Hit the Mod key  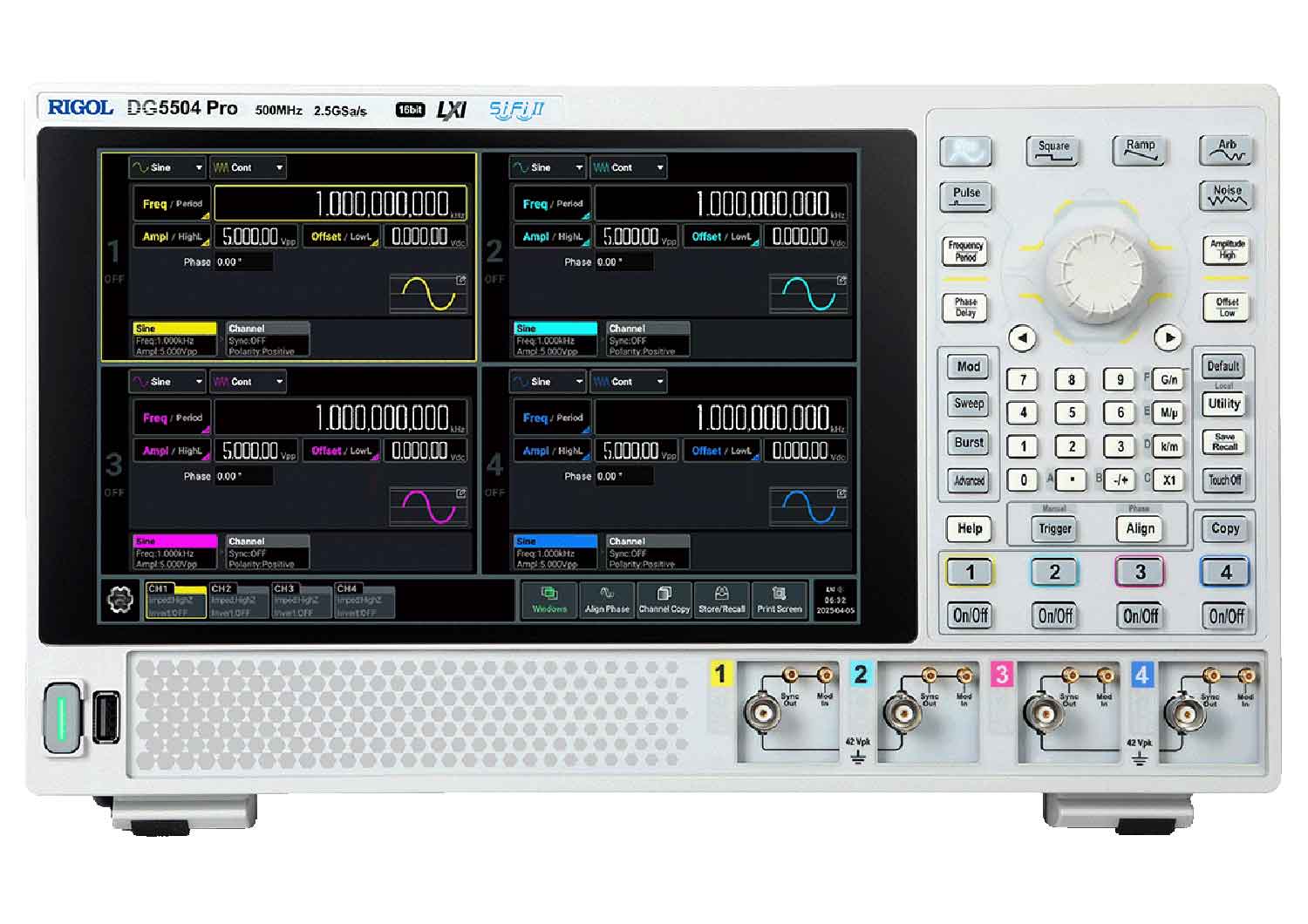click(968, 367)
